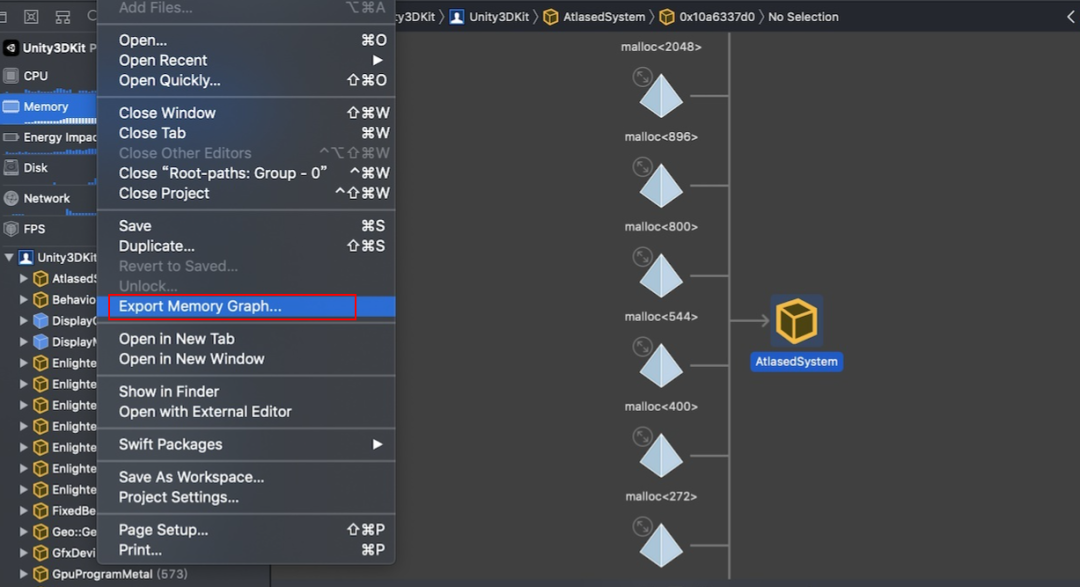Select Open... from the File menu

[246, 40]
